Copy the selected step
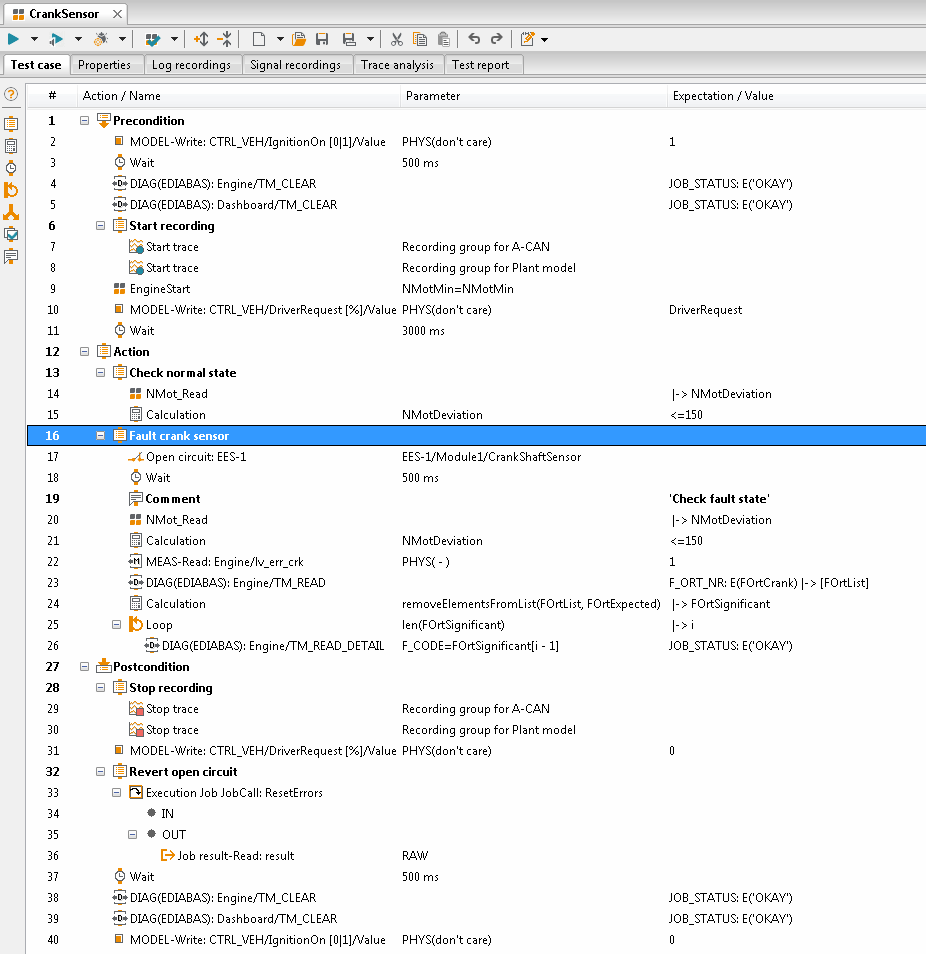The image size is (926, 954). (420, 40)
